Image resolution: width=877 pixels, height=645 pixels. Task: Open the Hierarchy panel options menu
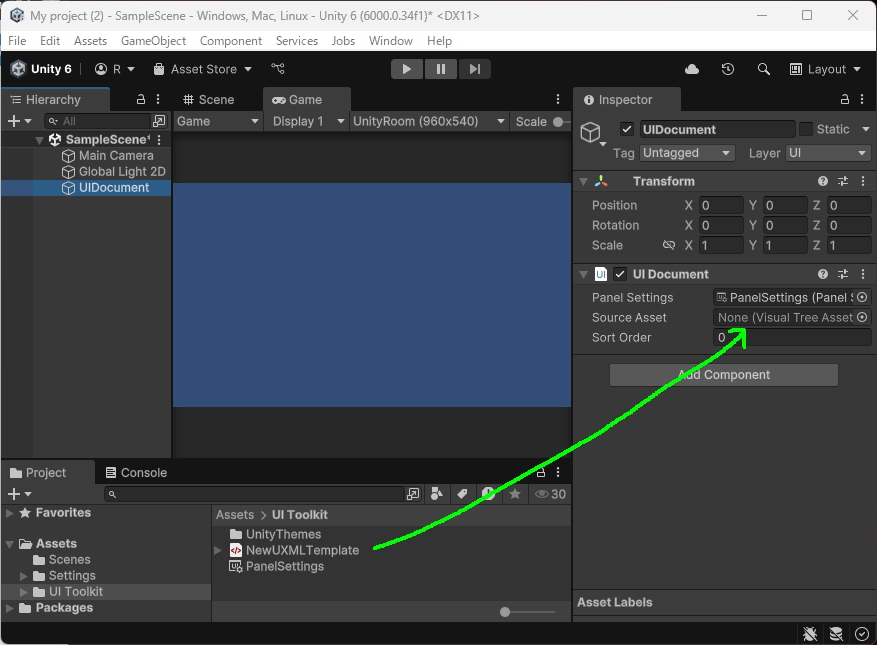tap(158, 99)
